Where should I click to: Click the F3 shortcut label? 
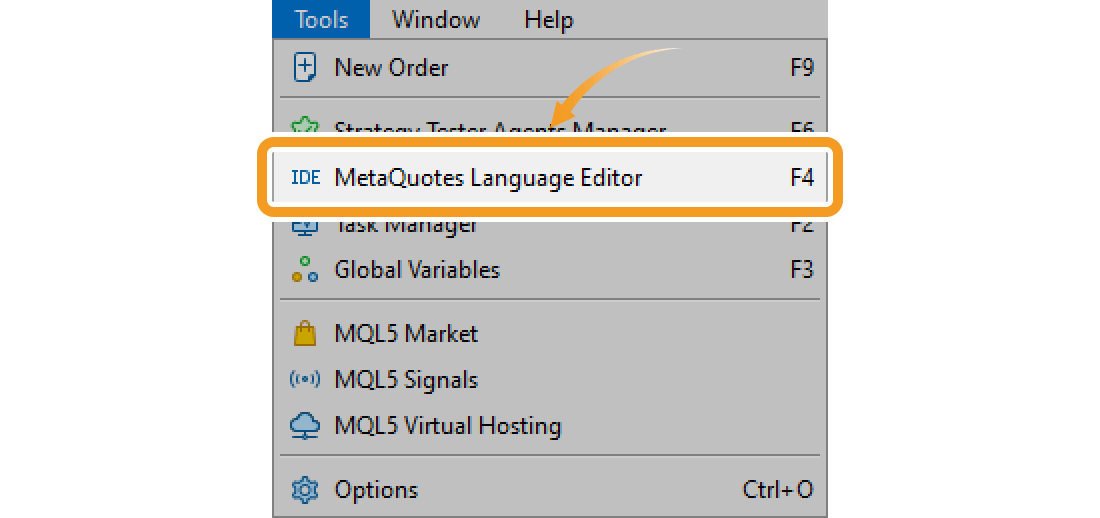(802, 270)
